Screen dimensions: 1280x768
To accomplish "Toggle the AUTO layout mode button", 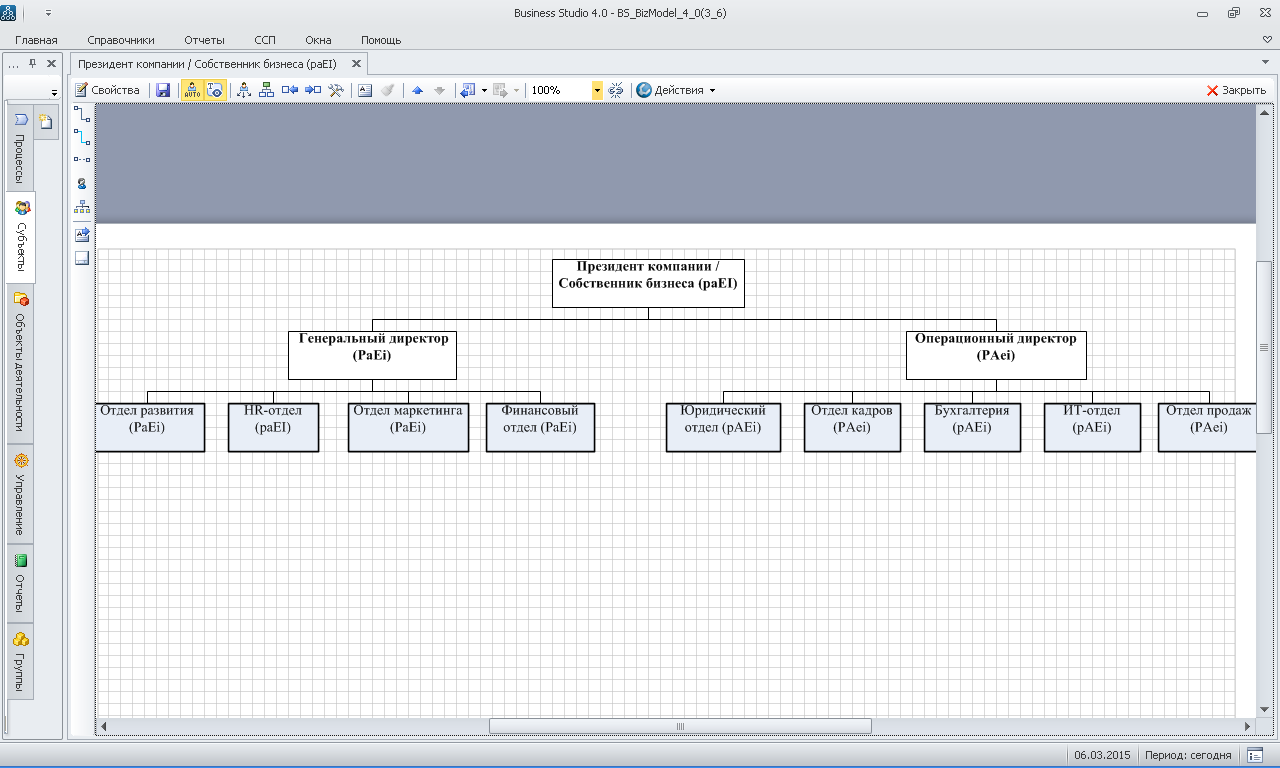I will pyautogui.click(x=192, y=90).
